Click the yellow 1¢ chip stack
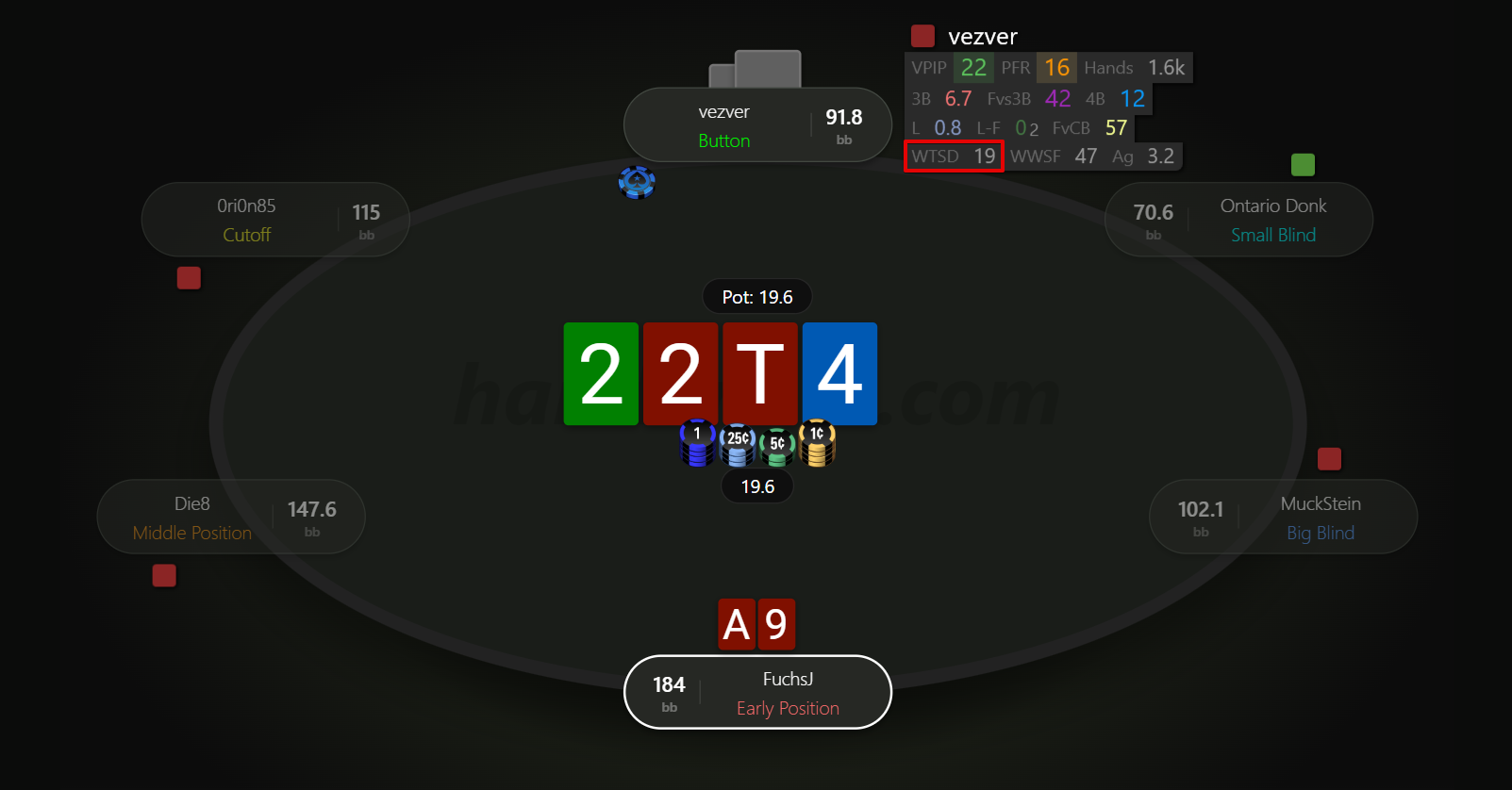 click(817, 444)
